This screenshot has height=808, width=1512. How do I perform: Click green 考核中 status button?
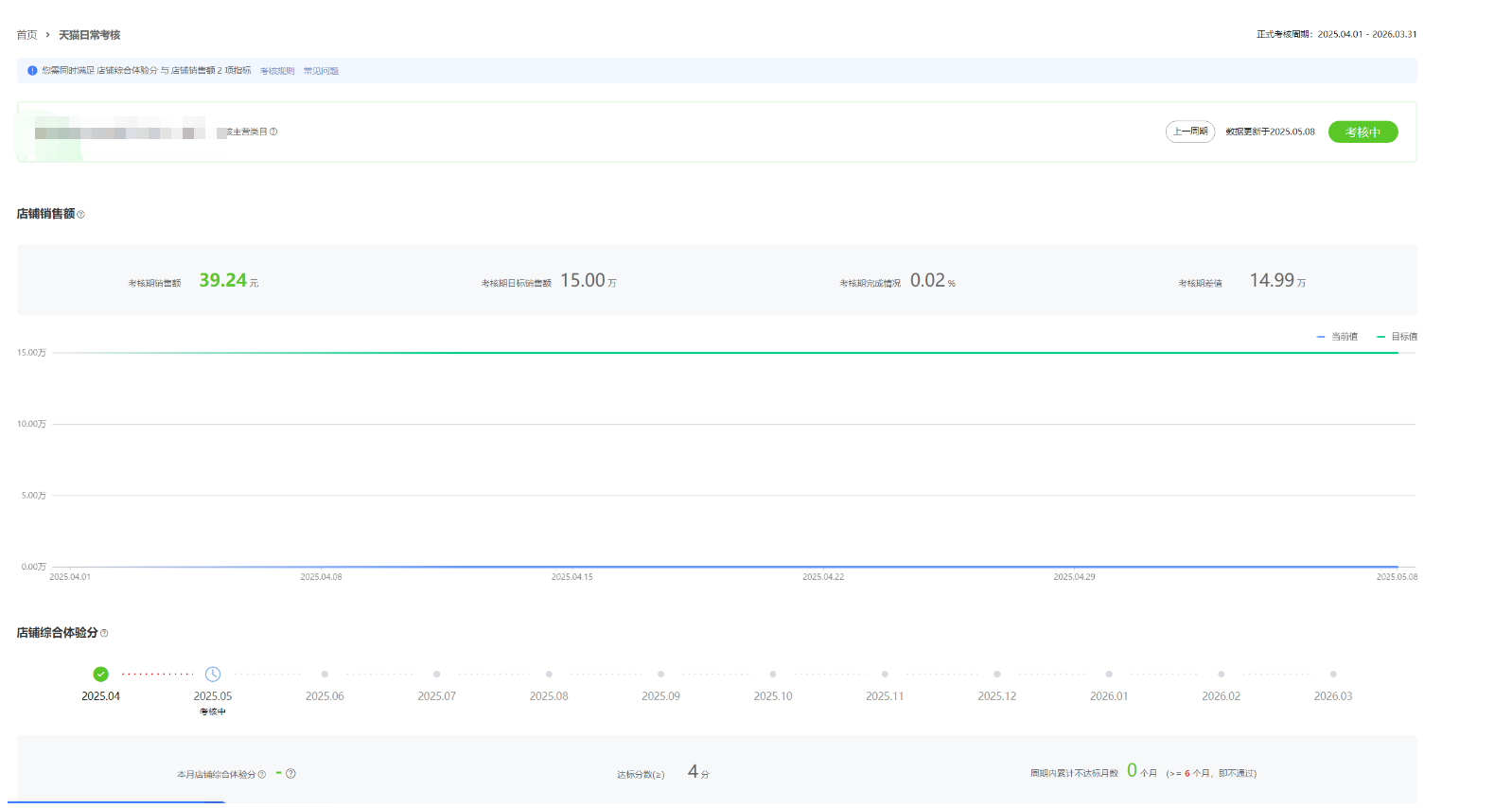1363,132
